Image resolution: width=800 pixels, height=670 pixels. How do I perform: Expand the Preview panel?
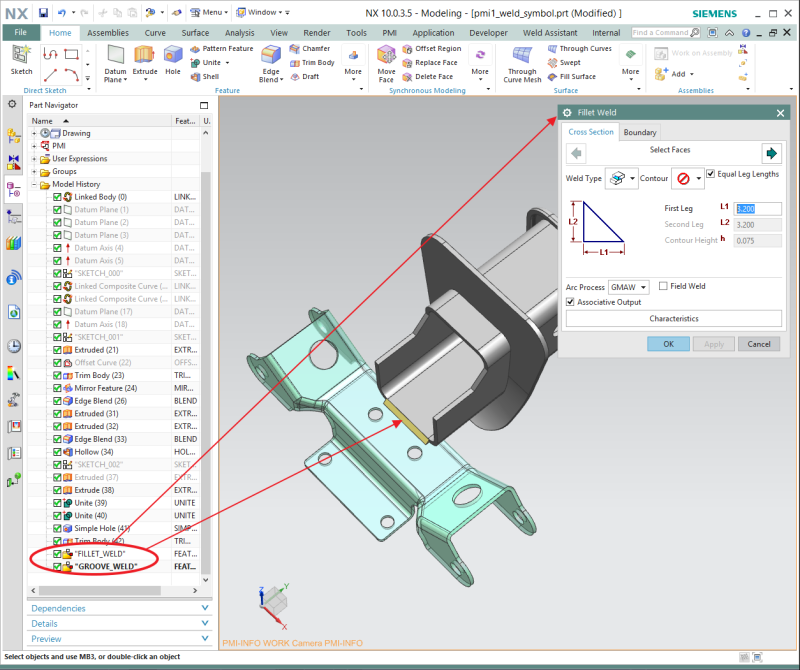(119, 638)
